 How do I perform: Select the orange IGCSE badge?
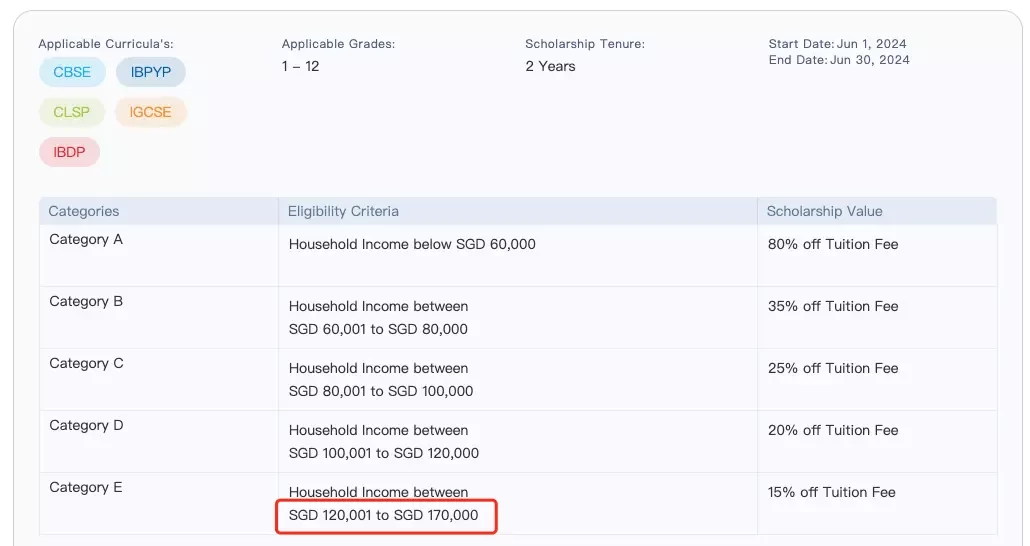tap(150, 112)
